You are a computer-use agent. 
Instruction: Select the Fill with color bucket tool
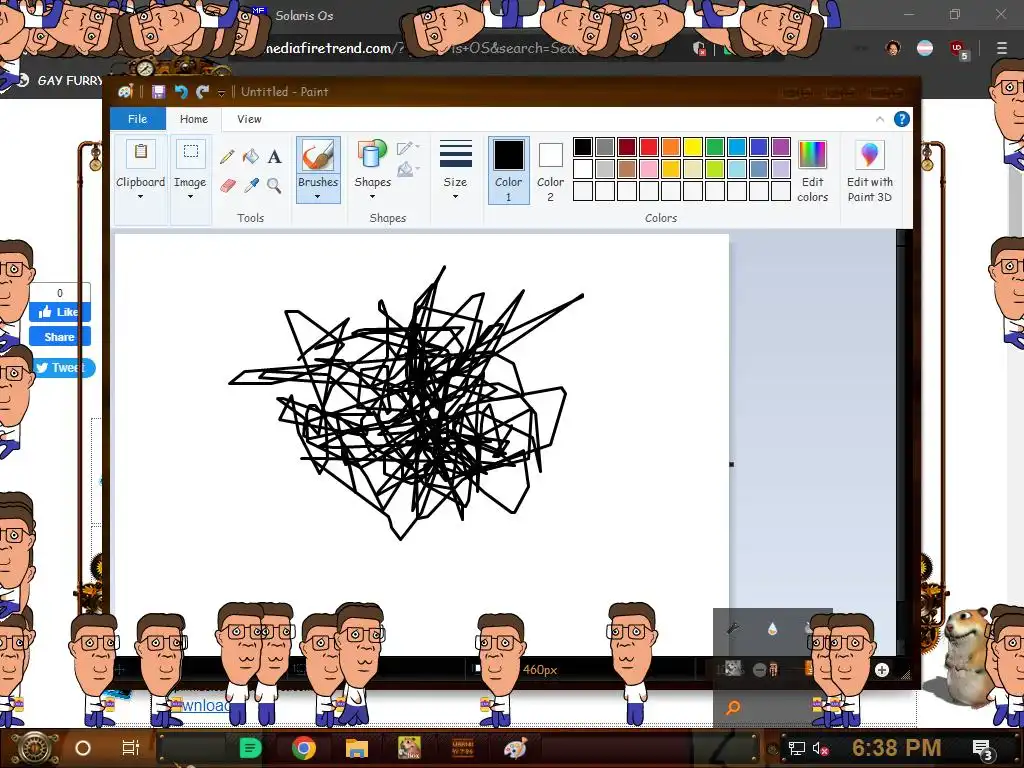point(251,157)
